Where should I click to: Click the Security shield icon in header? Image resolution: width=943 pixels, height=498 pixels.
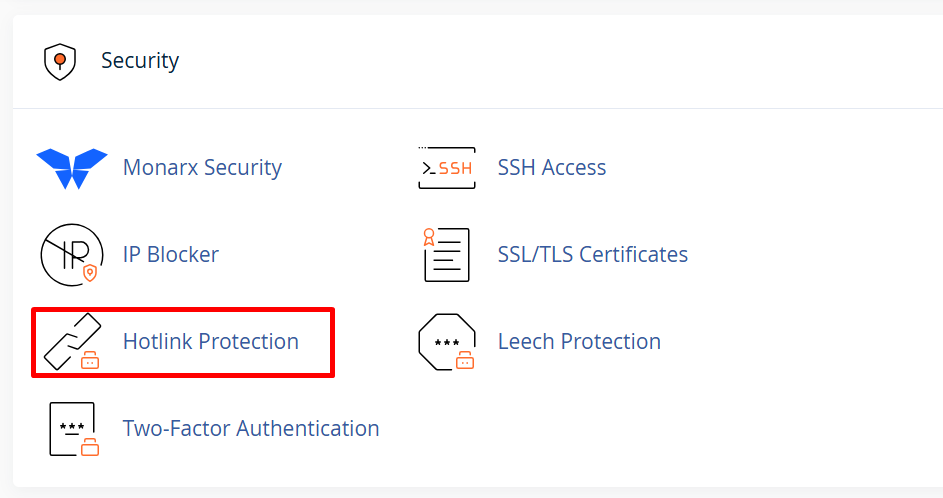(60, 61)
